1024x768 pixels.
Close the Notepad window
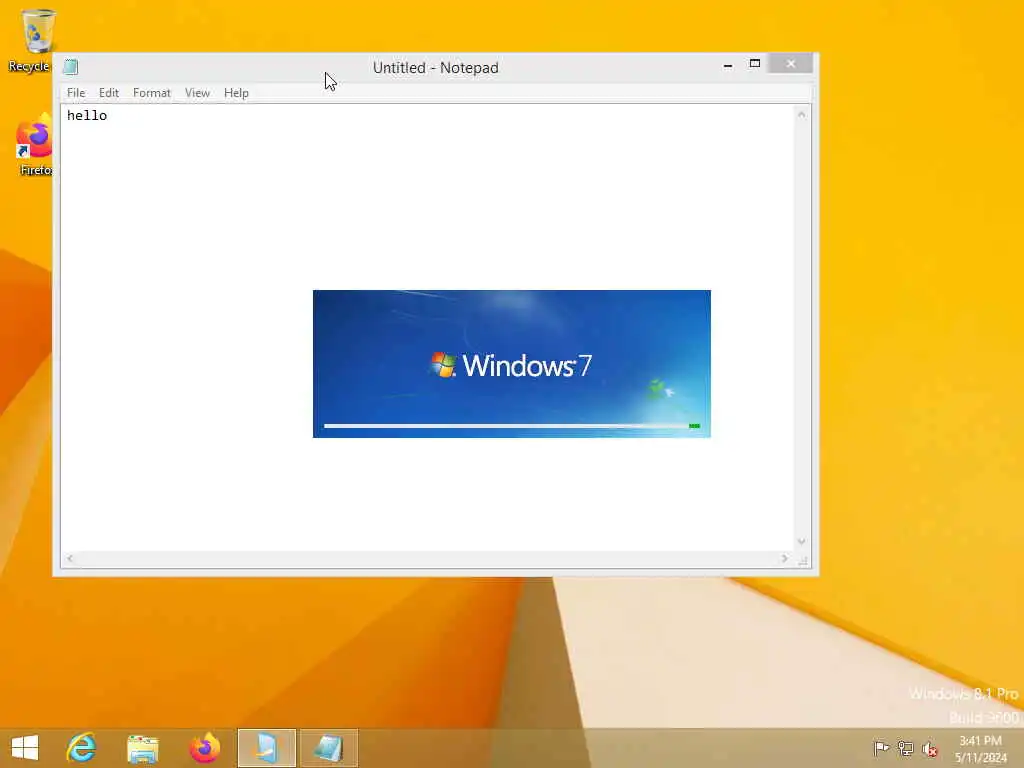pyautogui.click(x=791, y=63)
